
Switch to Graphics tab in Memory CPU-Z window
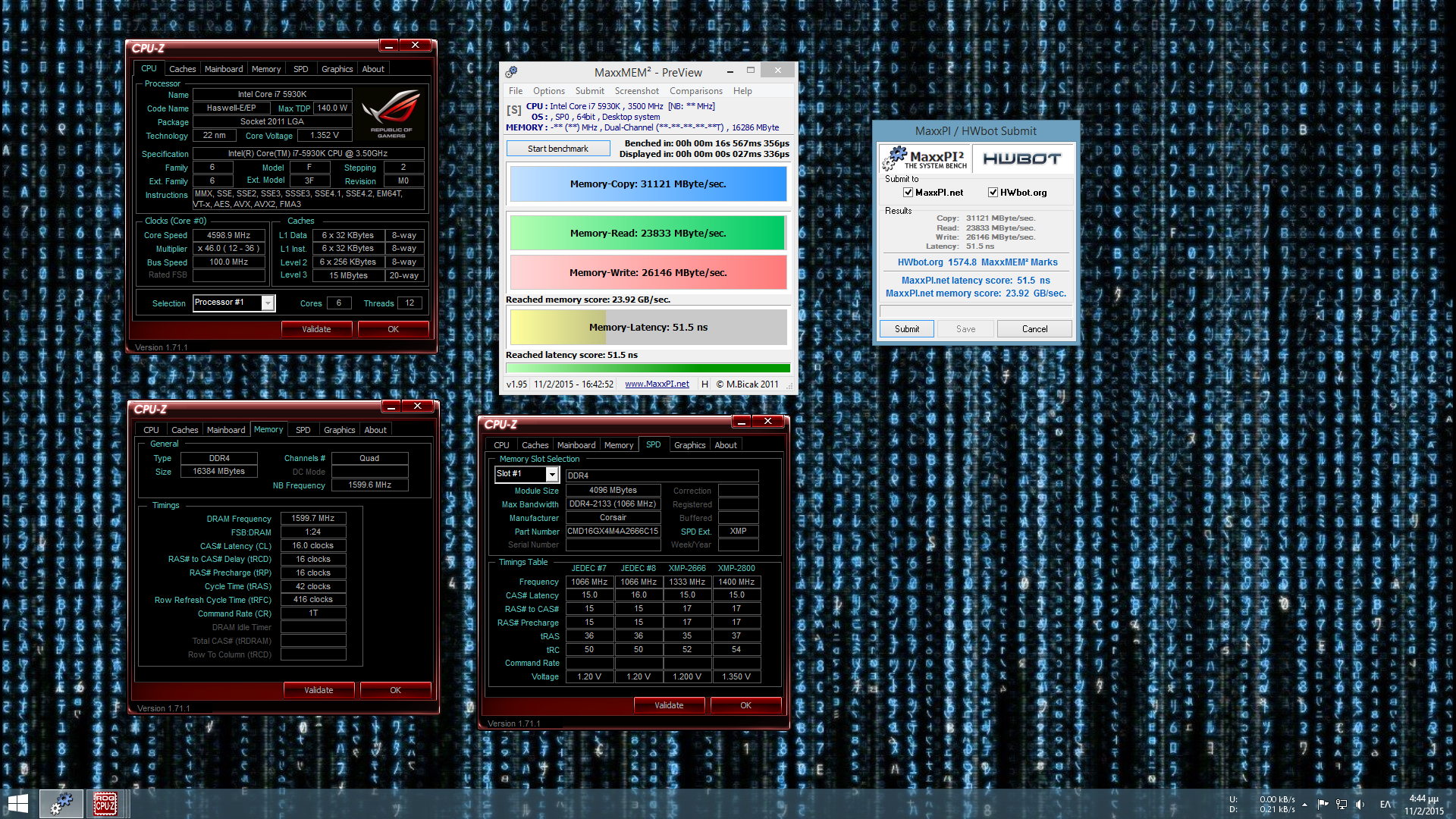click(x=339, y=430)
